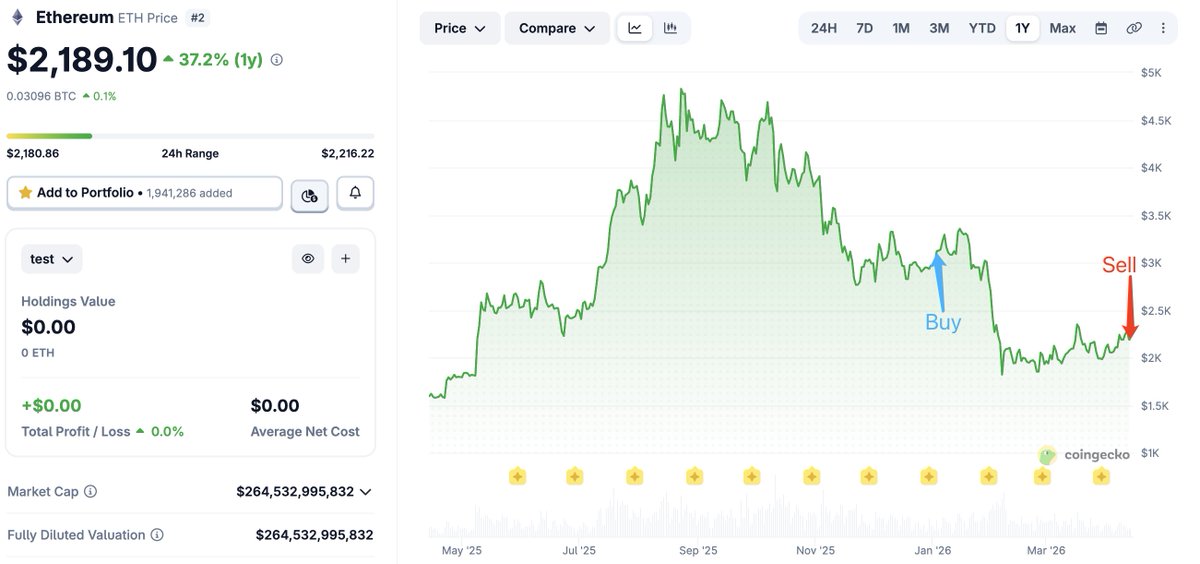This screenshot has height=564, width=1200.
Task: Open the calendar date range picker
Action: [x=1101, y=28]
